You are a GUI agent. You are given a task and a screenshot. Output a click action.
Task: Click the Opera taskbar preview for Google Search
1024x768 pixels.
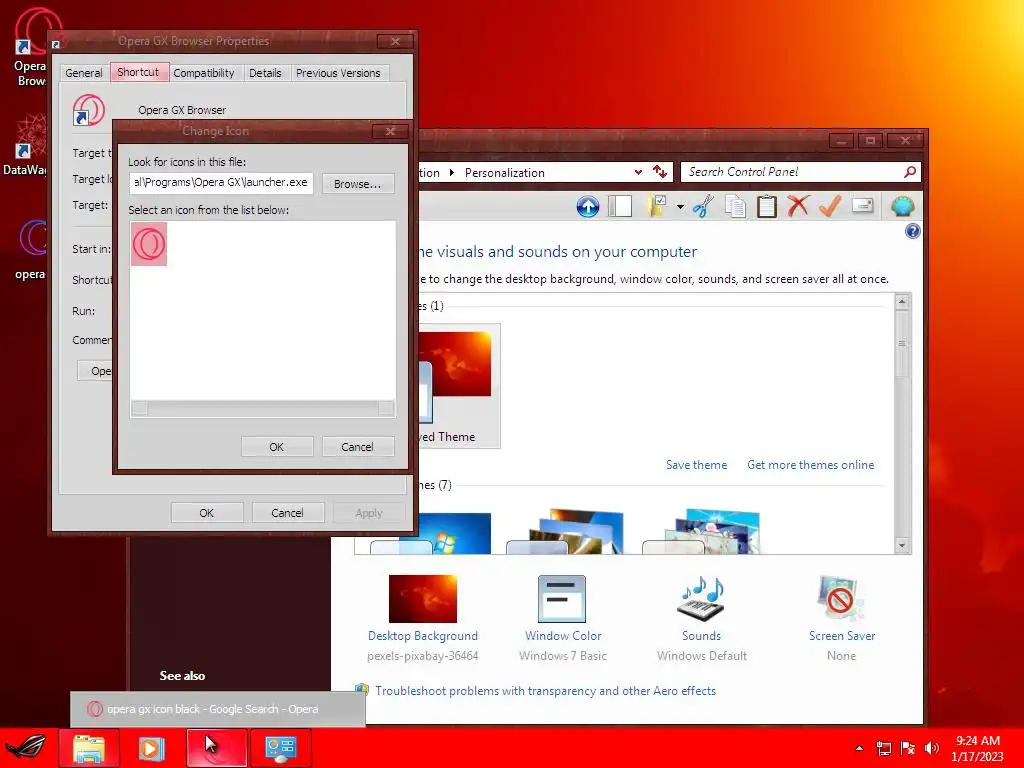[217, 709]
